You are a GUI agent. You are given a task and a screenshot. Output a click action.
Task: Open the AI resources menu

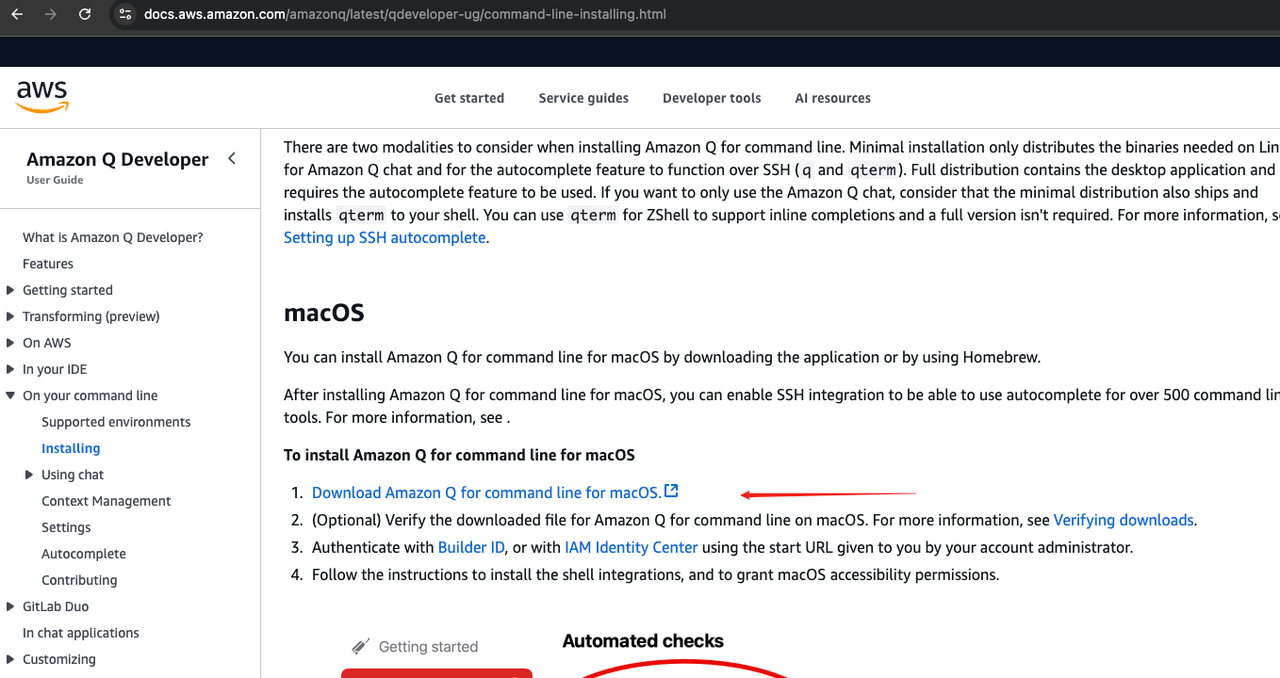click(833, 98)
